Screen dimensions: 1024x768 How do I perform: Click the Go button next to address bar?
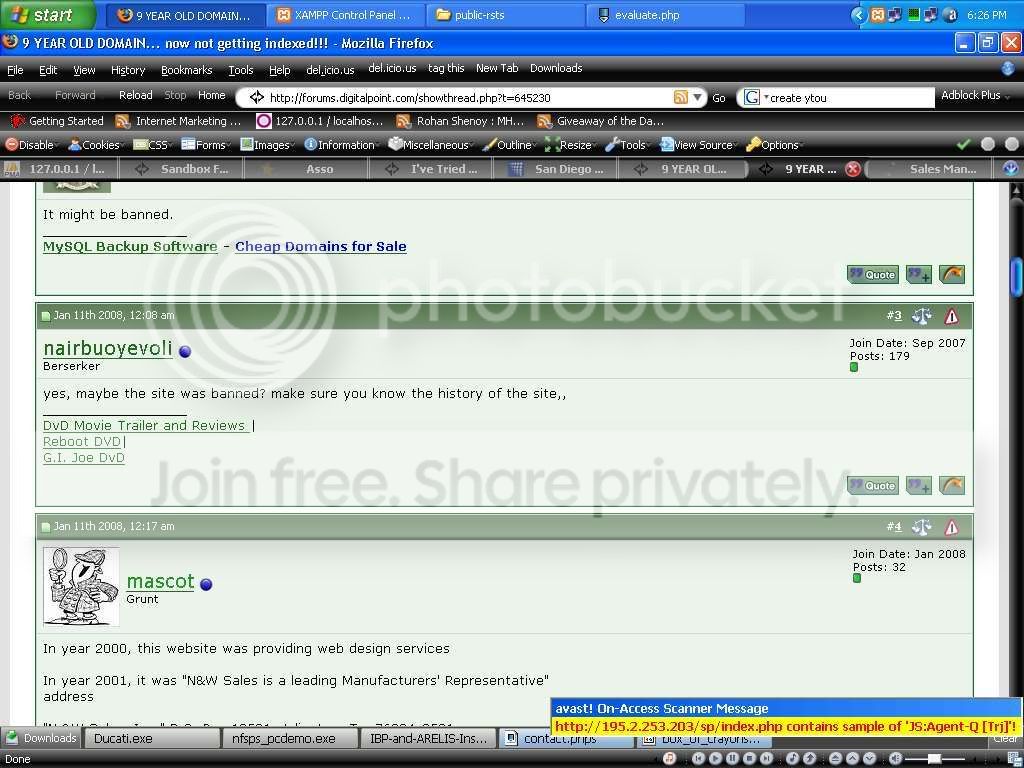point(719,98)
